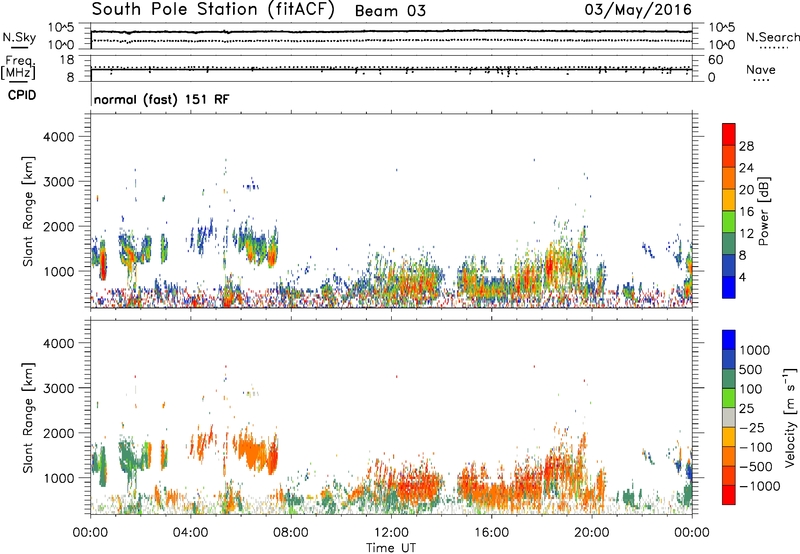Click the '16' label on Power colorbar

click(746, 212)
